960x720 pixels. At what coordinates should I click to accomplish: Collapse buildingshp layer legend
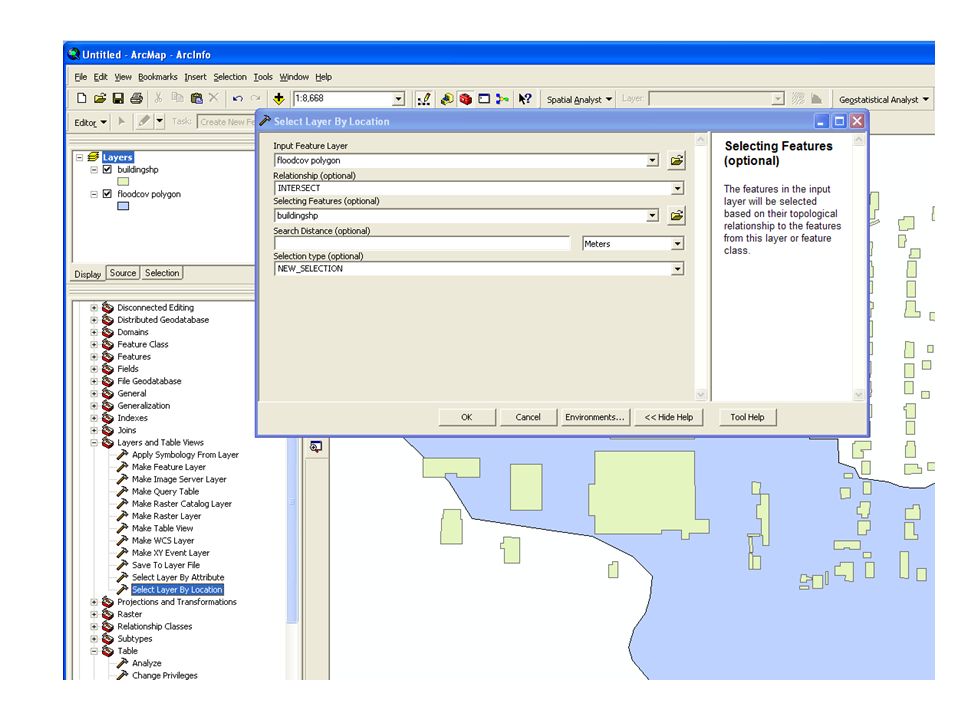(x=94, y=170)
